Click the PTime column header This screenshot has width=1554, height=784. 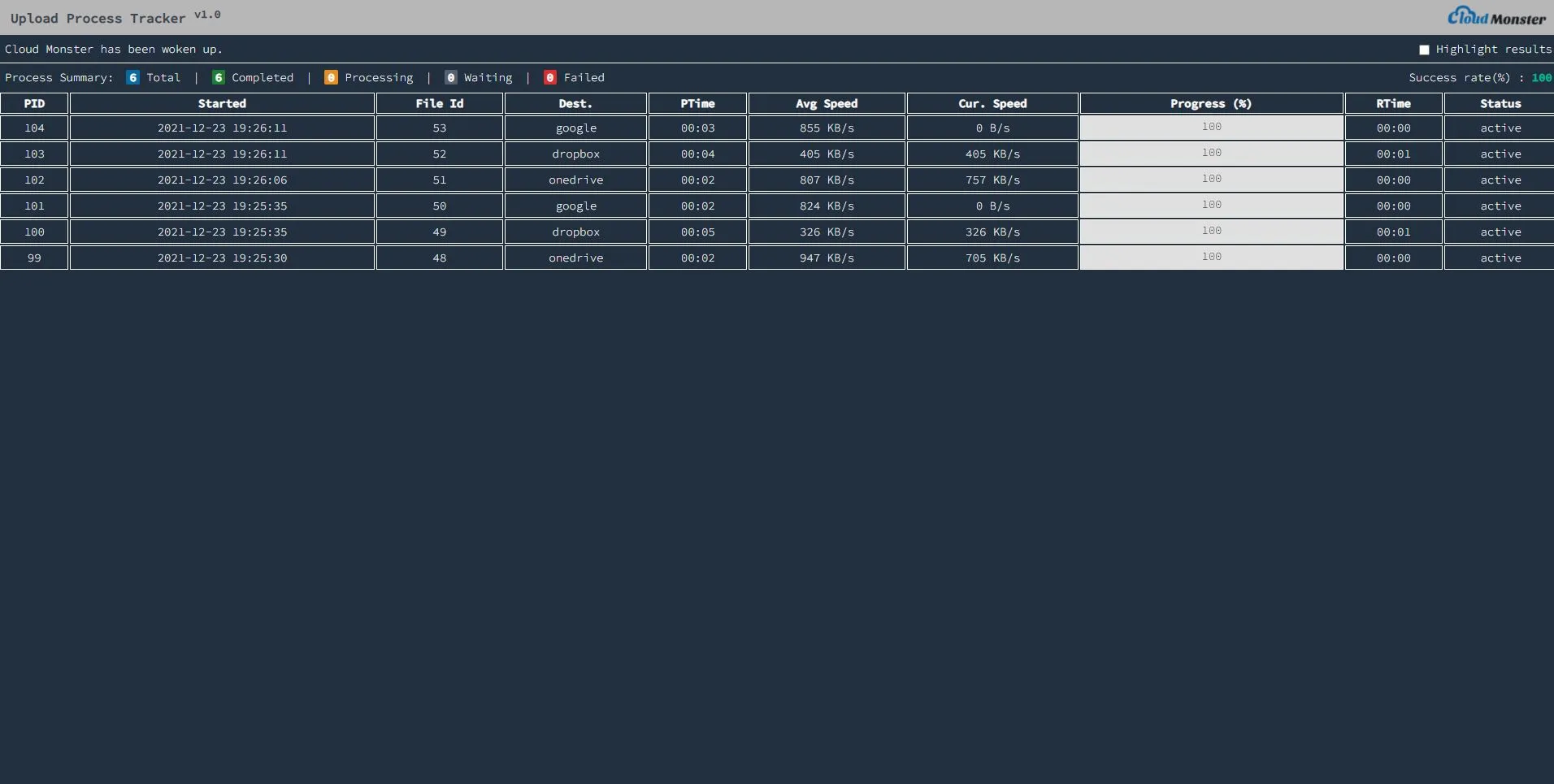697,103
